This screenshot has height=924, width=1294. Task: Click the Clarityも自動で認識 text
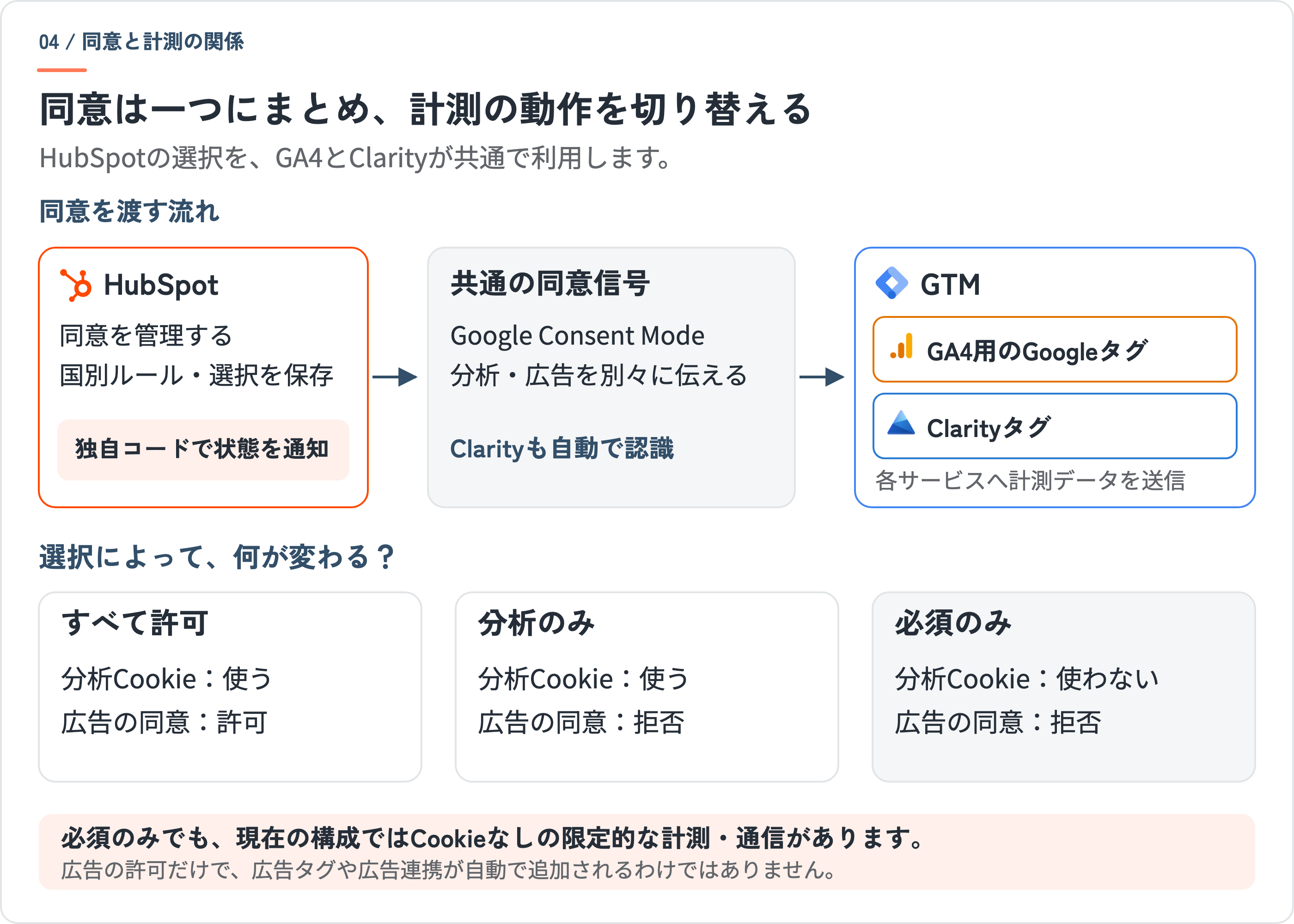pyautogui.click(x=562, y=449)
